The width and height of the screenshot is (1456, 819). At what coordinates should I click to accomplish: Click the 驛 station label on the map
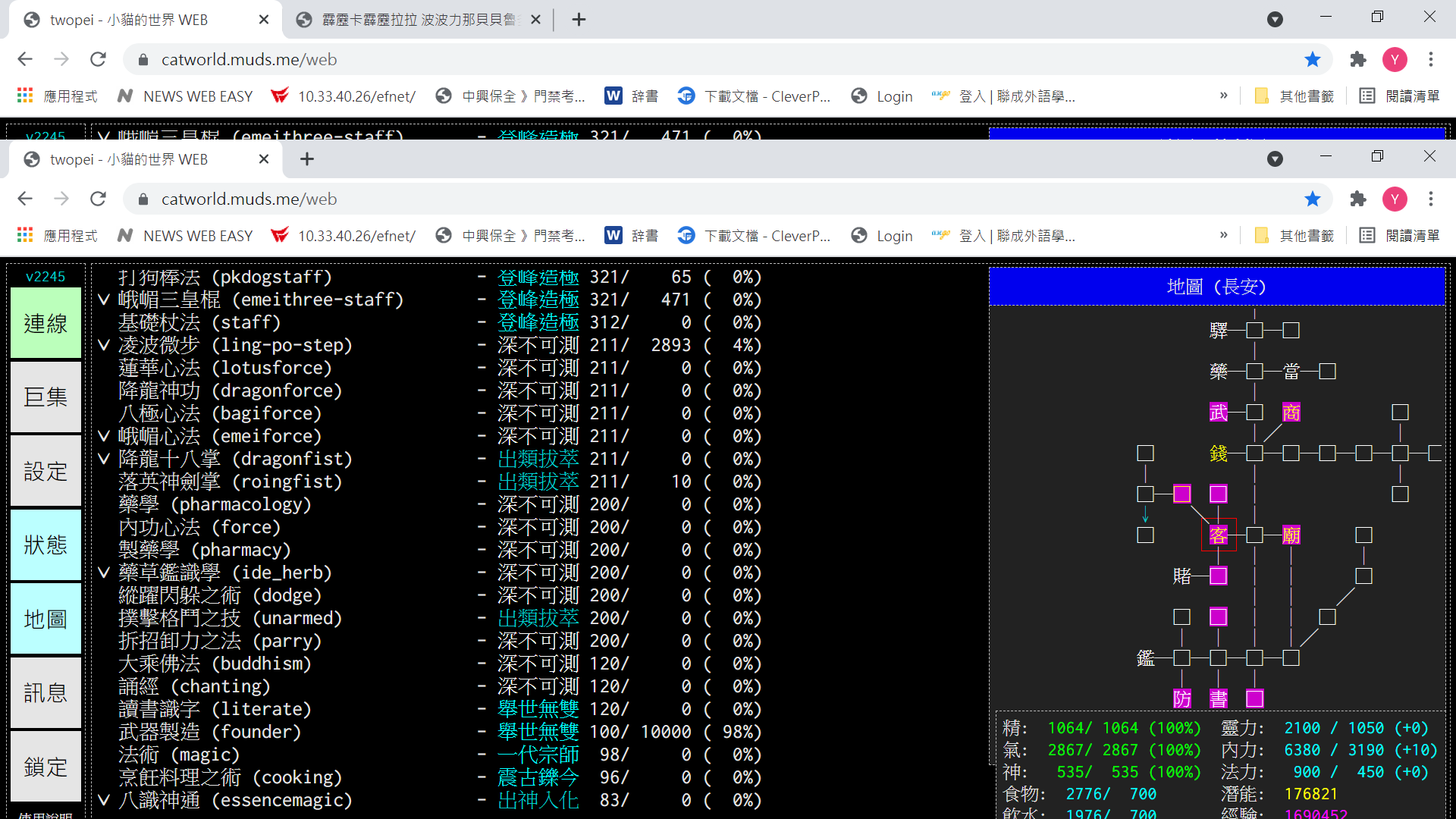click(x=1219, y=330)
